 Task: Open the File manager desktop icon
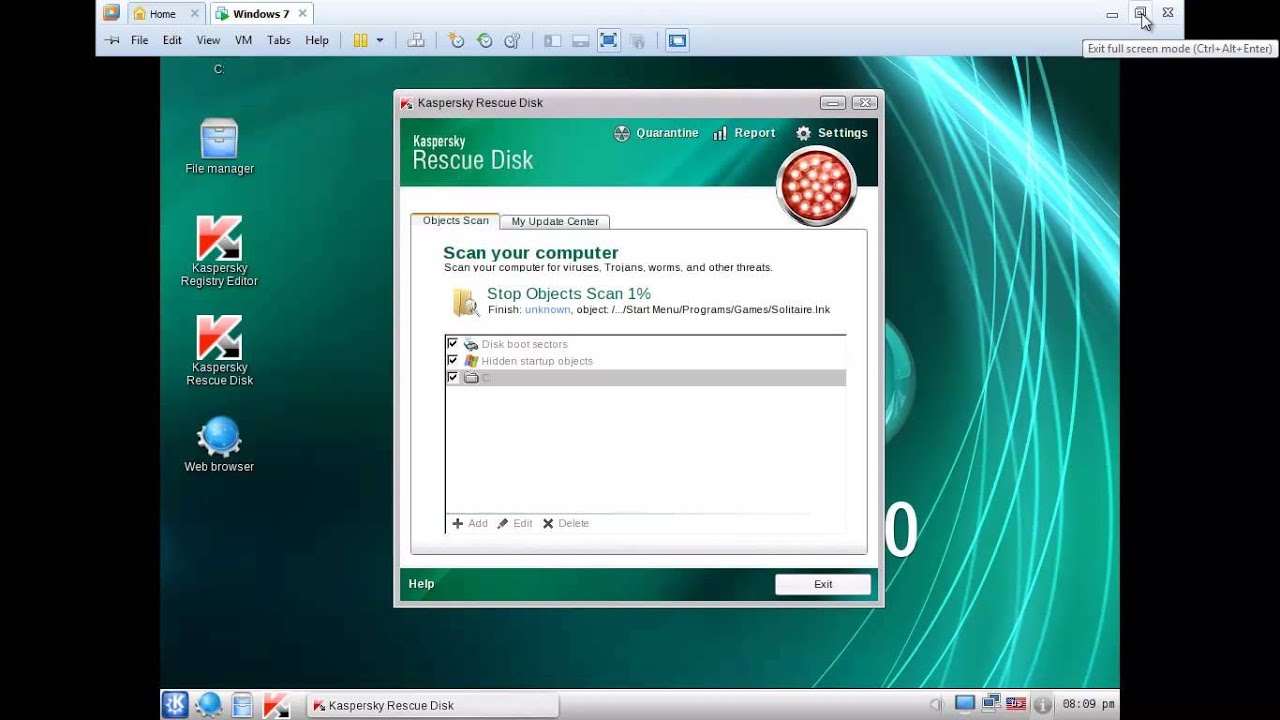point(219,147)
